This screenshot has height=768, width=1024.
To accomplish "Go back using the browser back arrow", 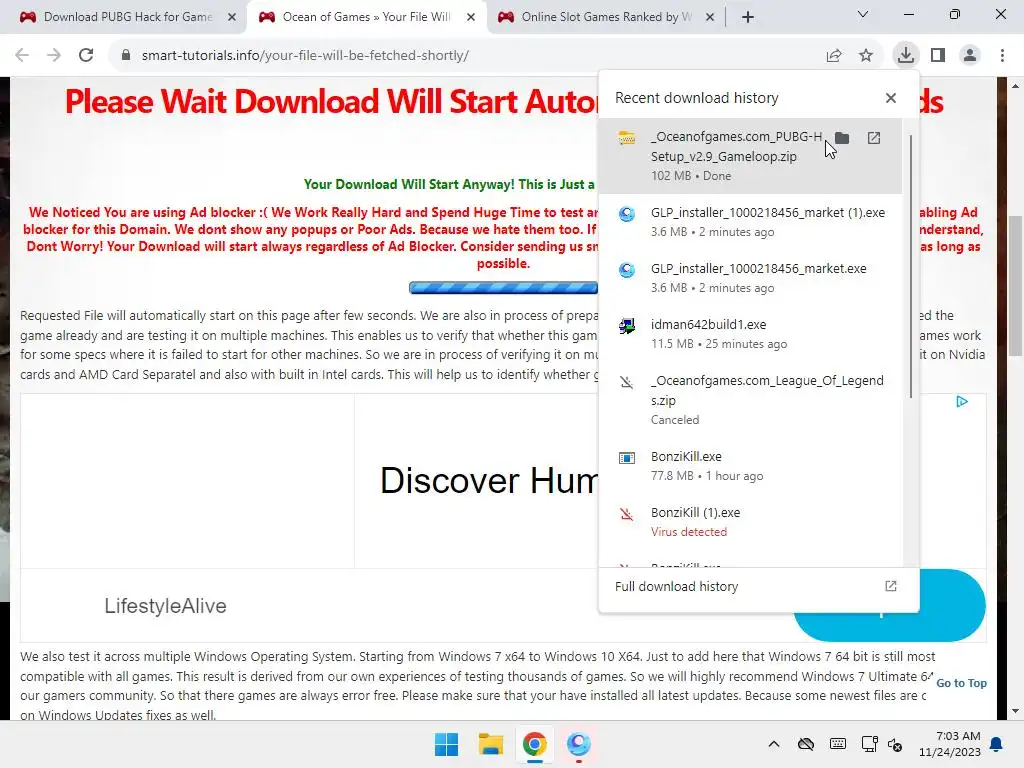I will [x=22, y=56].
